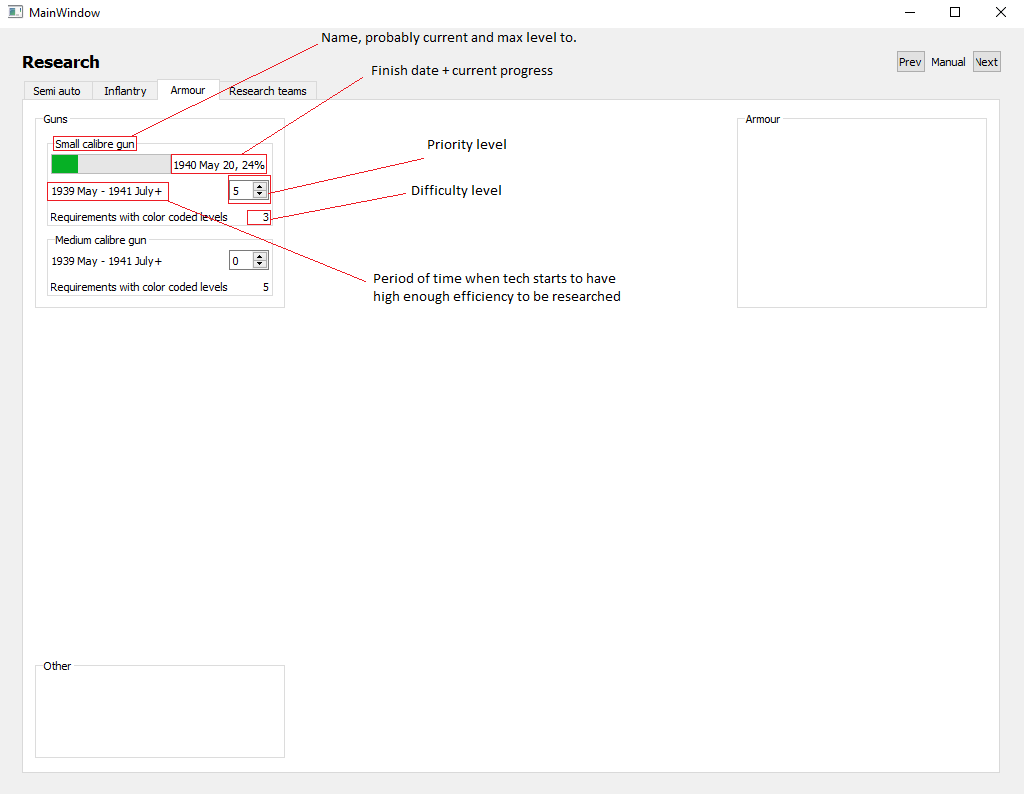
Task: Select the Armour tab
Action: 188,90
